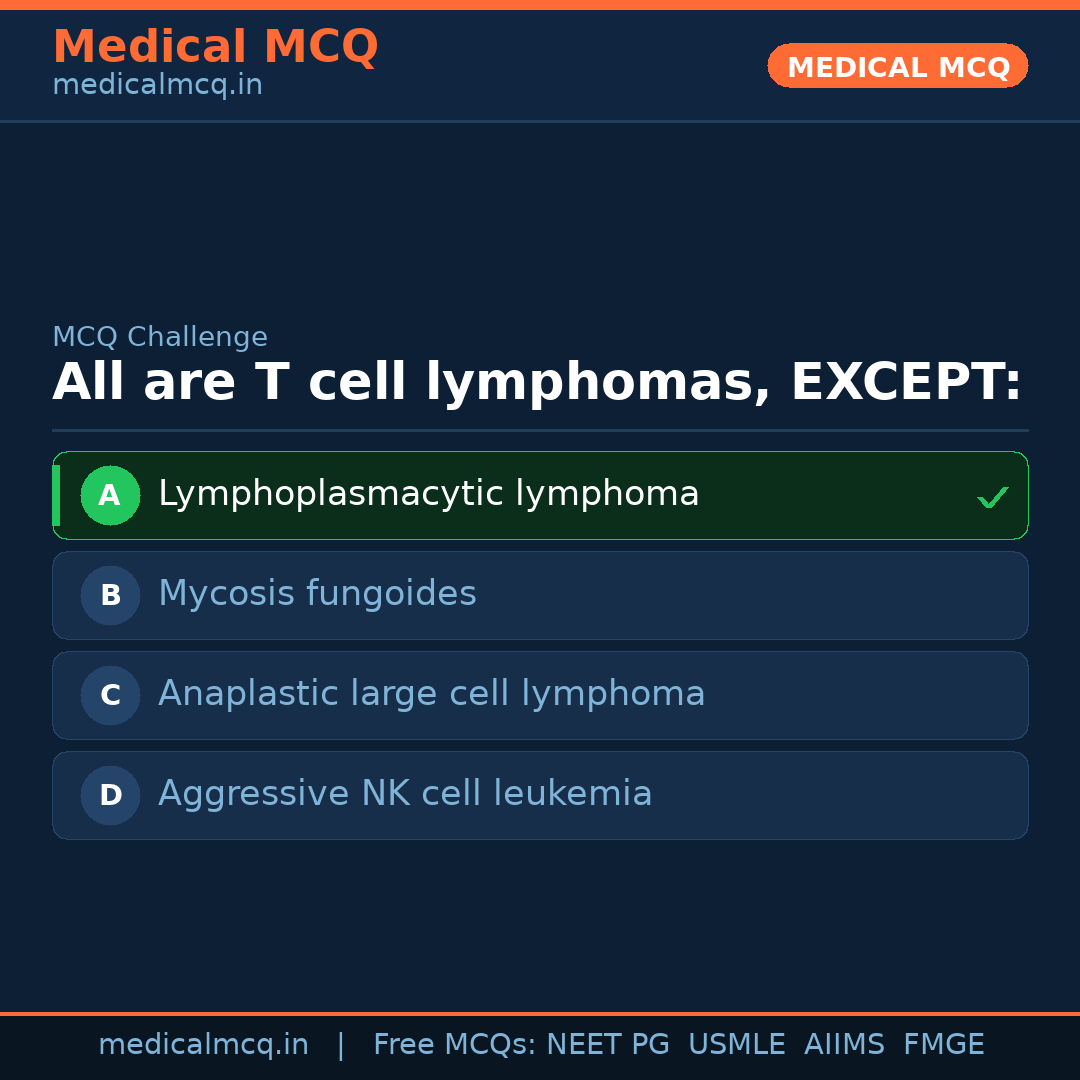Click the orange MEDICAL MCQ badge
Image resolution: width=1080 pixels, height=1080 pixels.
point(897,66)
